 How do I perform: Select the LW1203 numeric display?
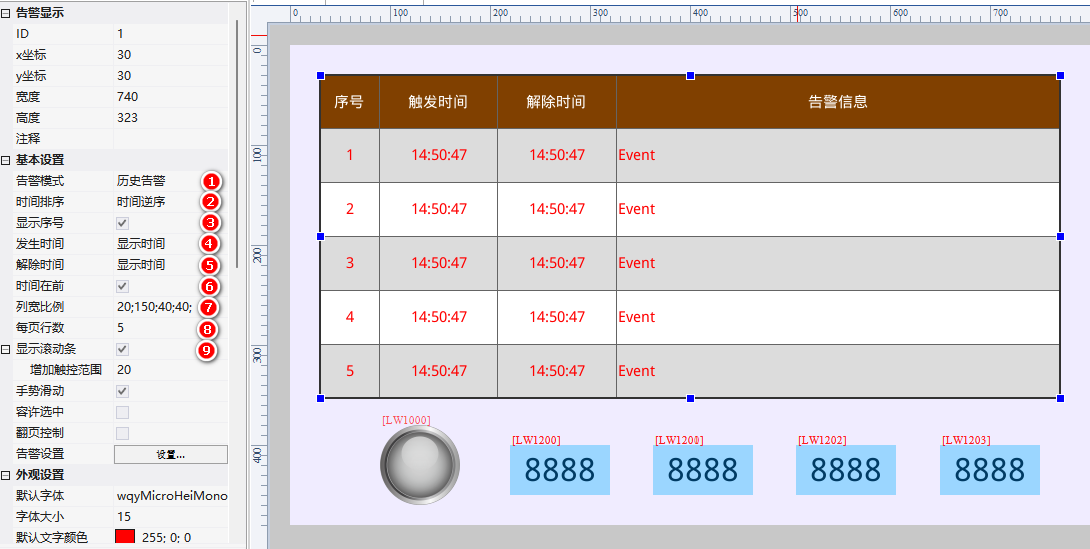pyautogui.click(x=989, y=470)
